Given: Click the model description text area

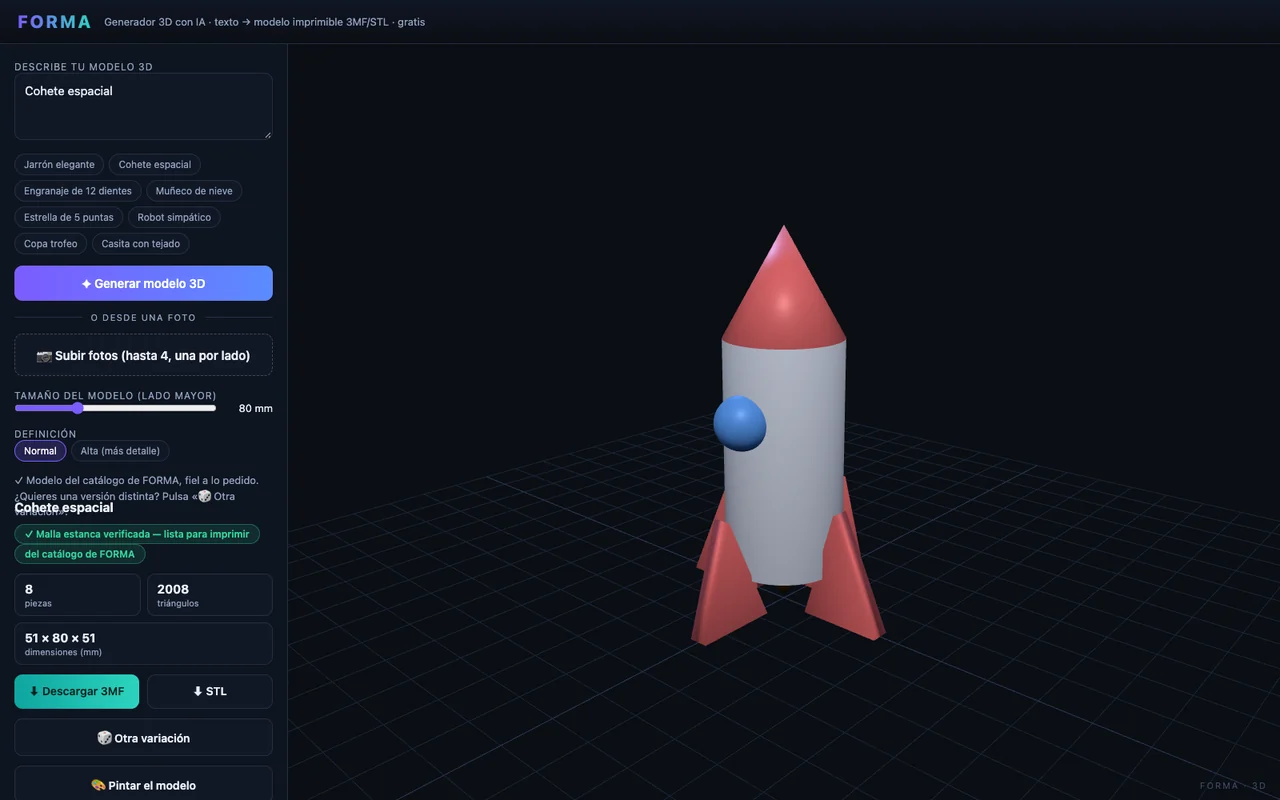Looking at the screenshot, I should point(143,106).
